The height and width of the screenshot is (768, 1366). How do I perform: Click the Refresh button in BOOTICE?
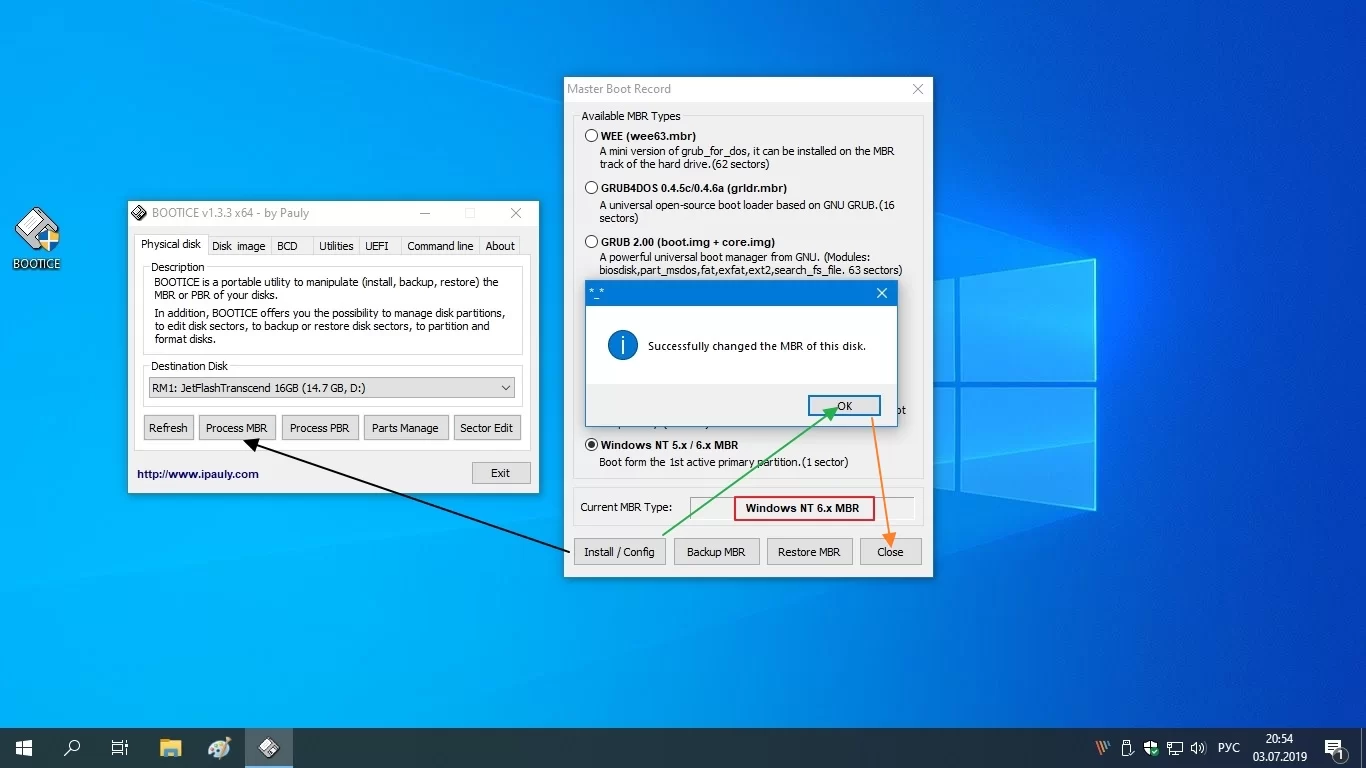point(168,428)
